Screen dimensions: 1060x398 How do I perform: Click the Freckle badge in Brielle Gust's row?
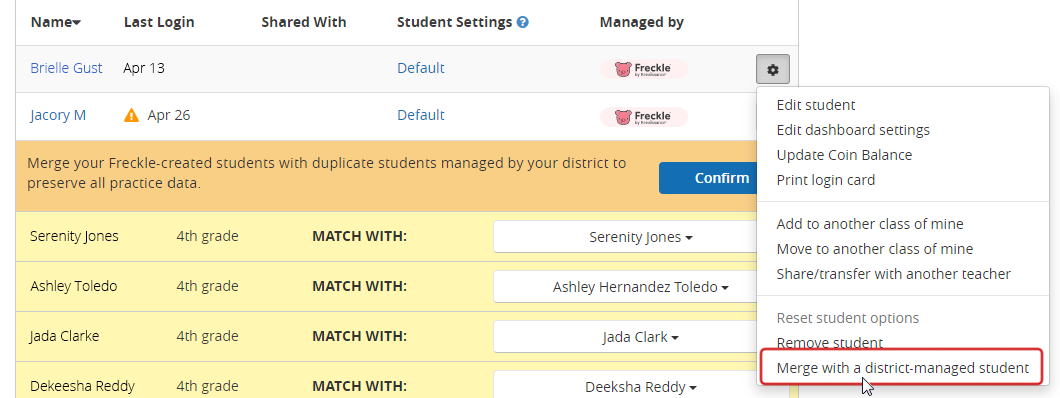pyautogui.click(x=644, y=69)
